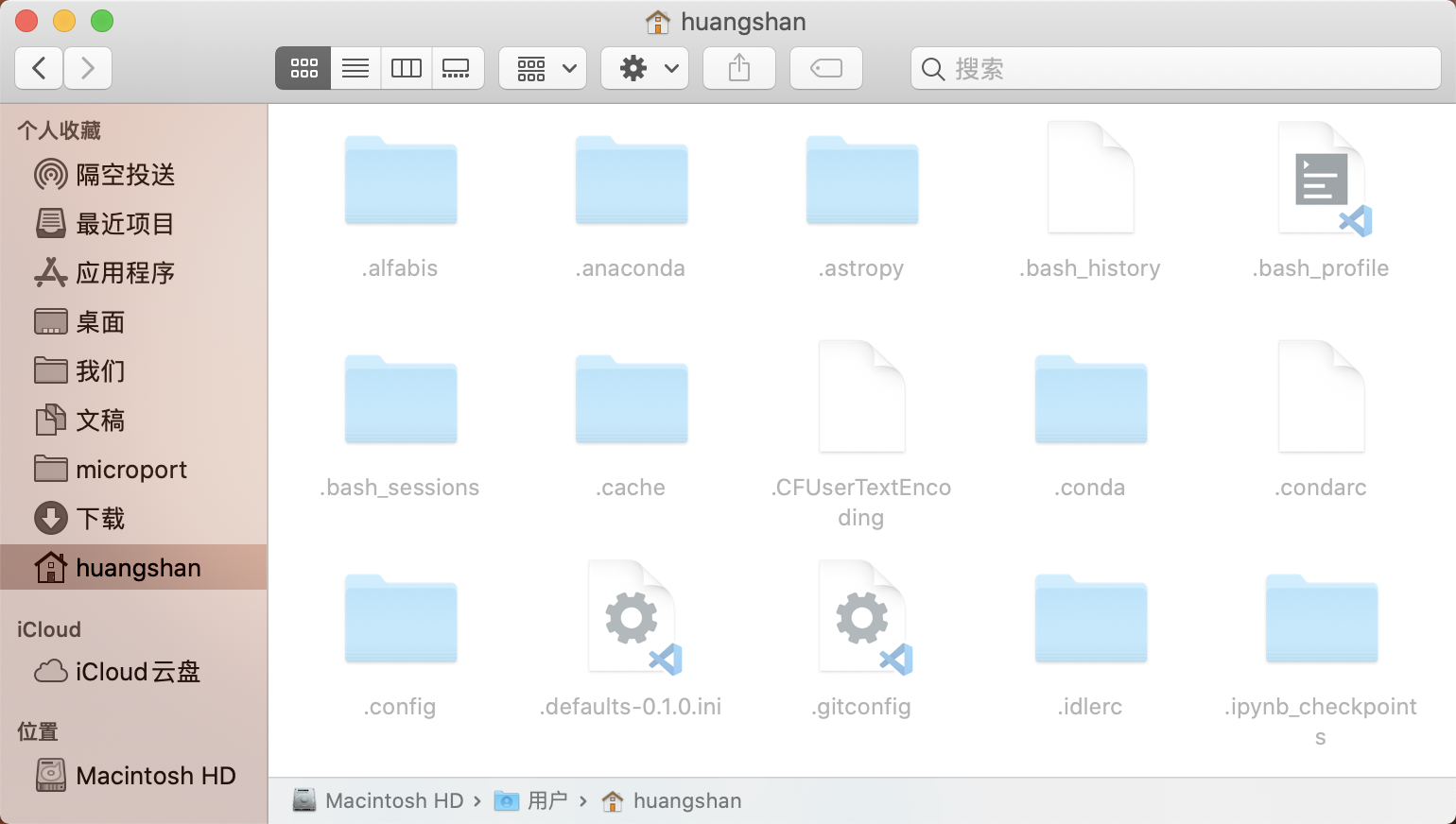The height and width of the screenshot is (824, 1456).
Task: Focus the search field
Action: tap(1176, 68)
